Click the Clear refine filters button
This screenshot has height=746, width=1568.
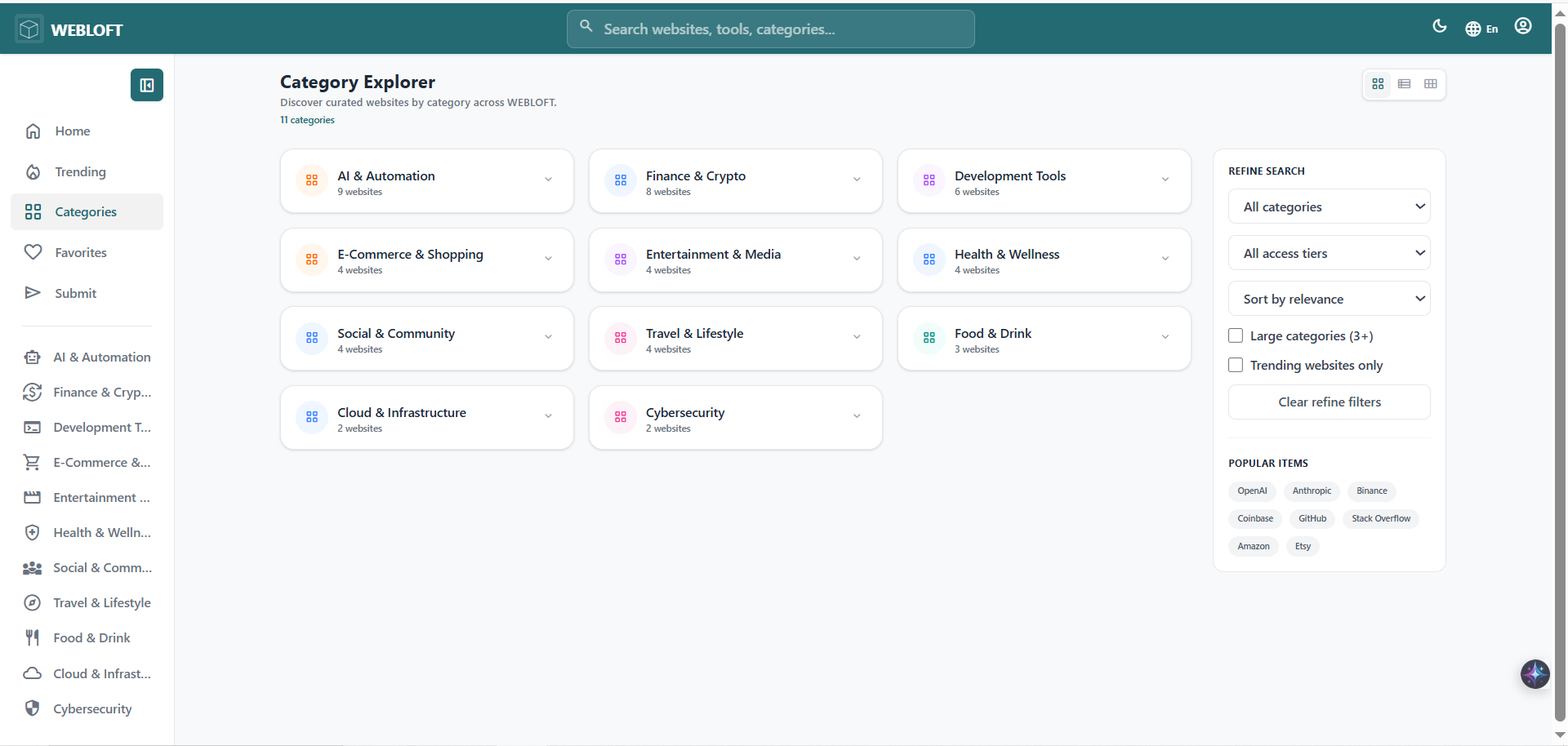point(1329,402)
